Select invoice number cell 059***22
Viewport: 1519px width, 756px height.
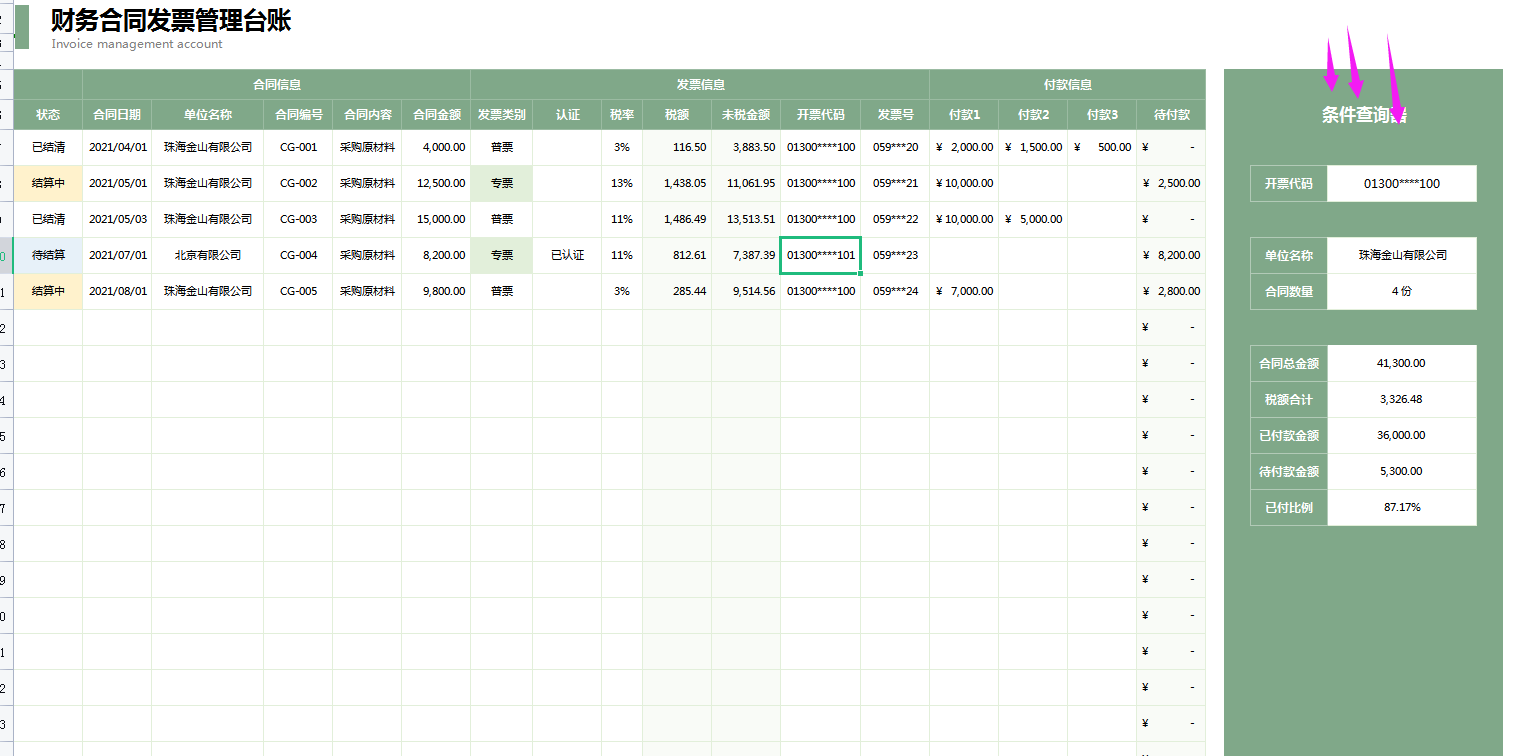pos(895,219)
